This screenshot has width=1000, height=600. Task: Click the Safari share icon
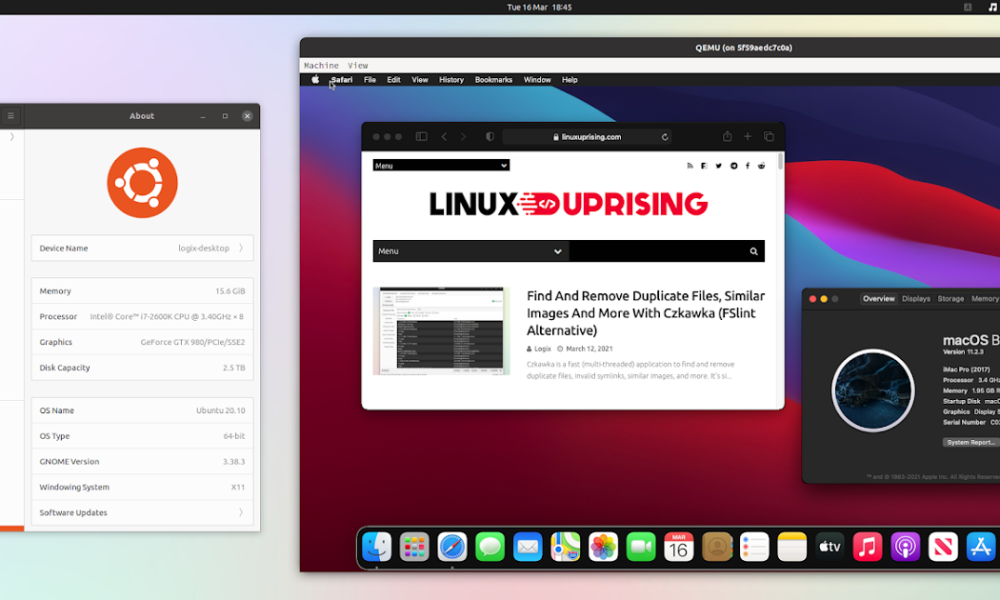727,136
